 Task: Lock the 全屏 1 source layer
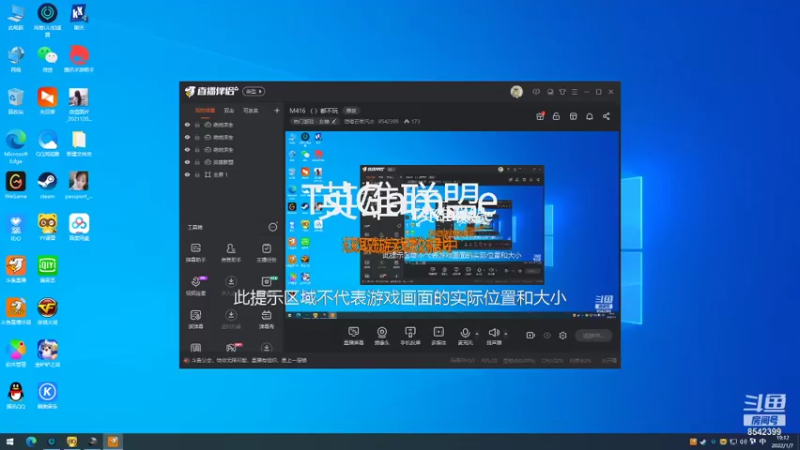(x=197, y=174)
